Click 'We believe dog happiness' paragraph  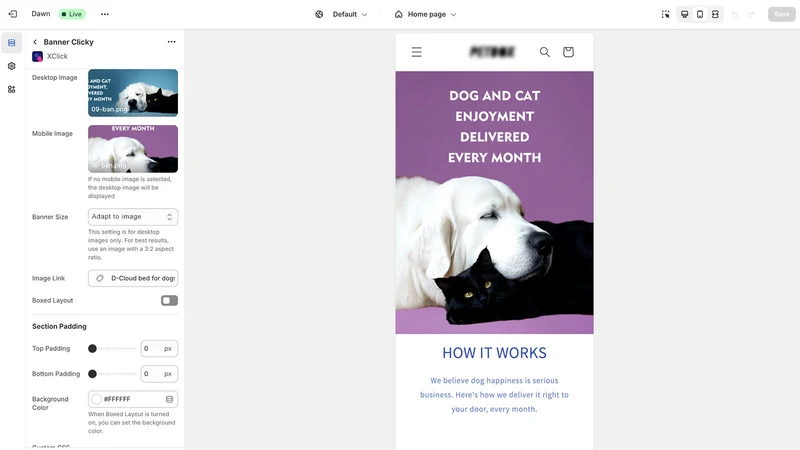click(x=494, y=395)
